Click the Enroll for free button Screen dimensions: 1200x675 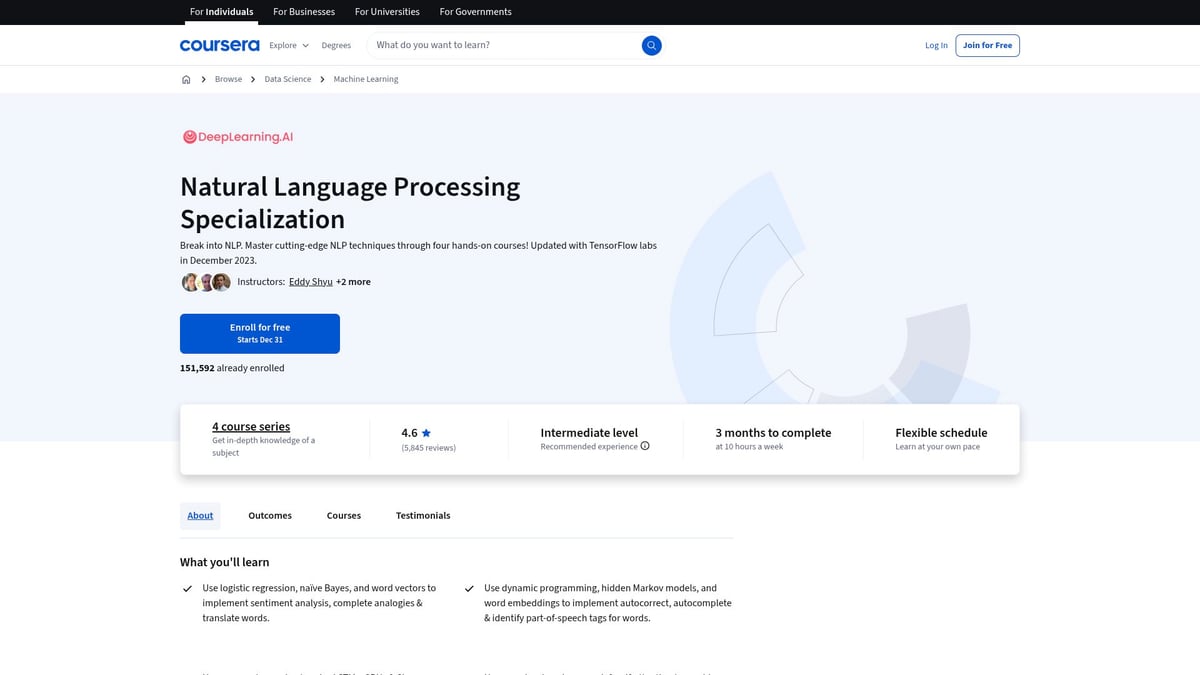(x=260, y=333)
